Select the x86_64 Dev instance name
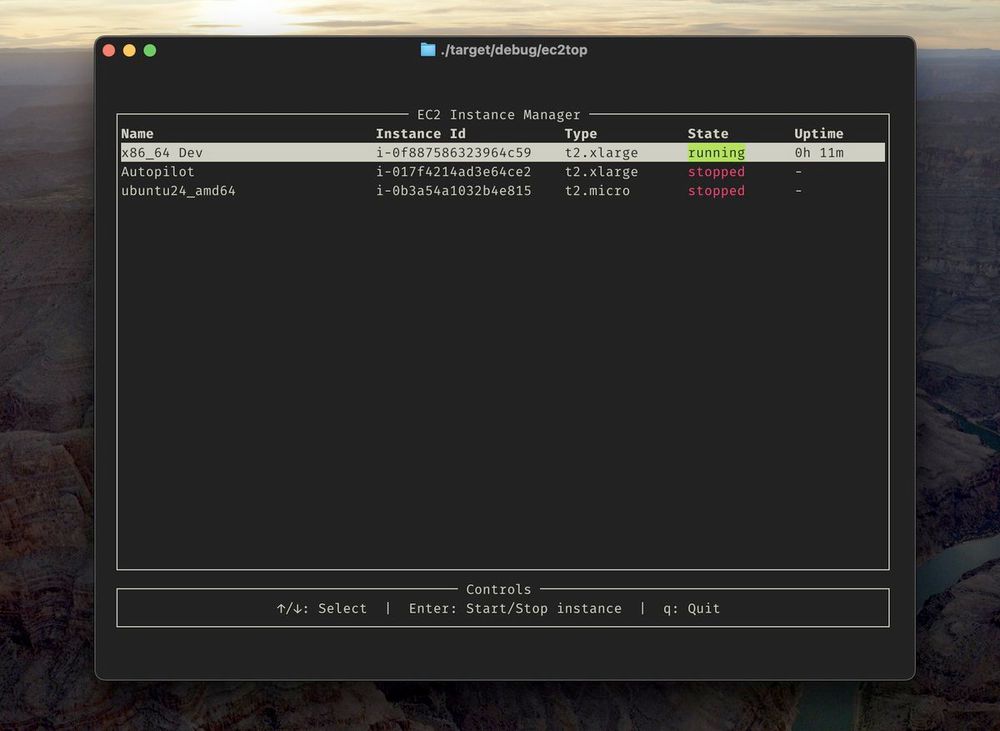Screen dimensions: 1000x731 pos(162,152)
